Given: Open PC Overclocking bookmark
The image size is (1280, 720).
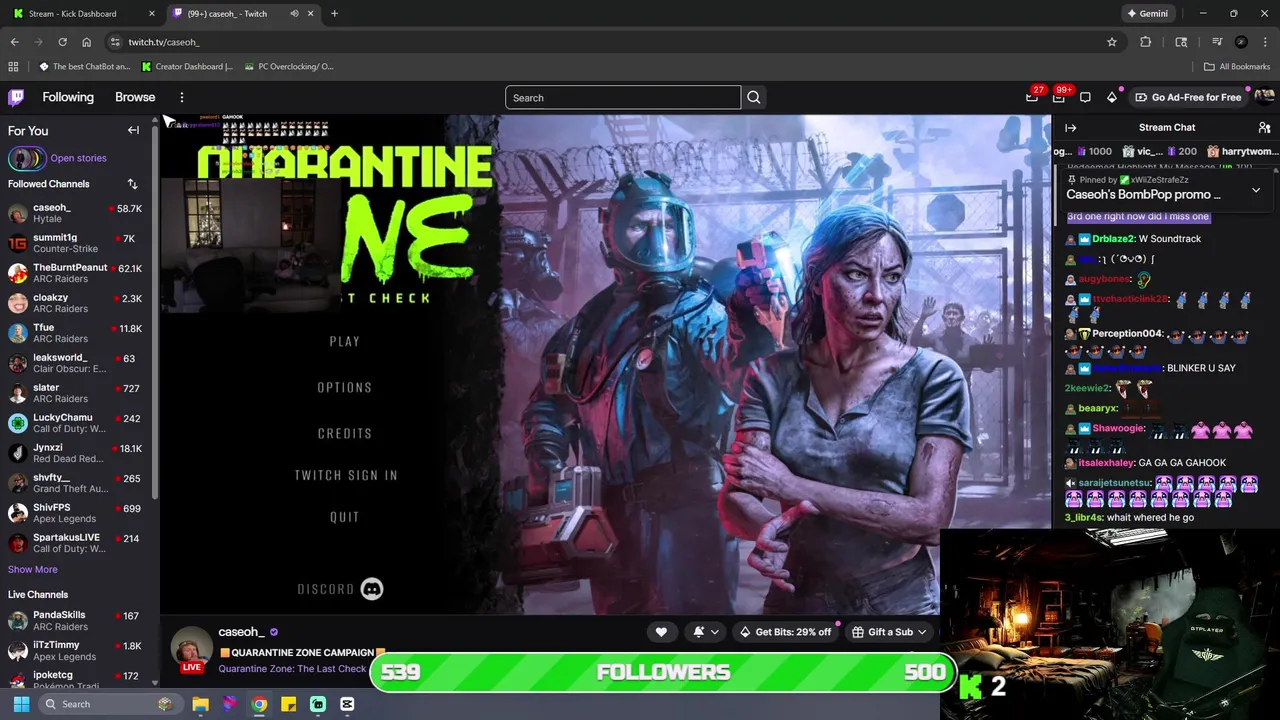Looking at the screenshot, I should pyautogui.click(x=288, y=67).
